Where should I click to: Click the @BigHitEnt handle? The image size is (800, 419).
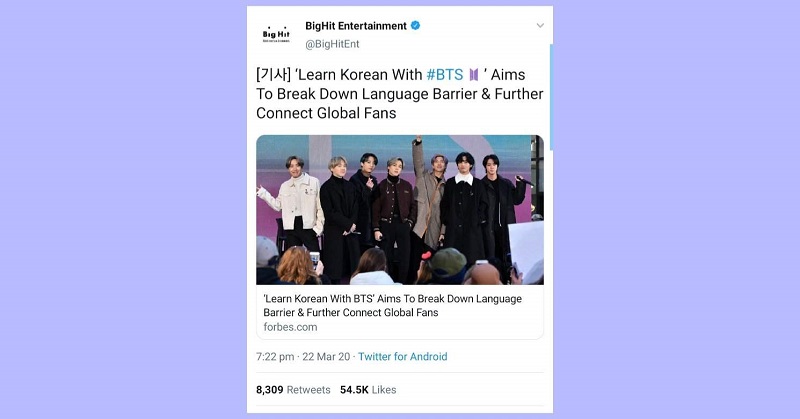pyautogui.click(x=332, y=44)
